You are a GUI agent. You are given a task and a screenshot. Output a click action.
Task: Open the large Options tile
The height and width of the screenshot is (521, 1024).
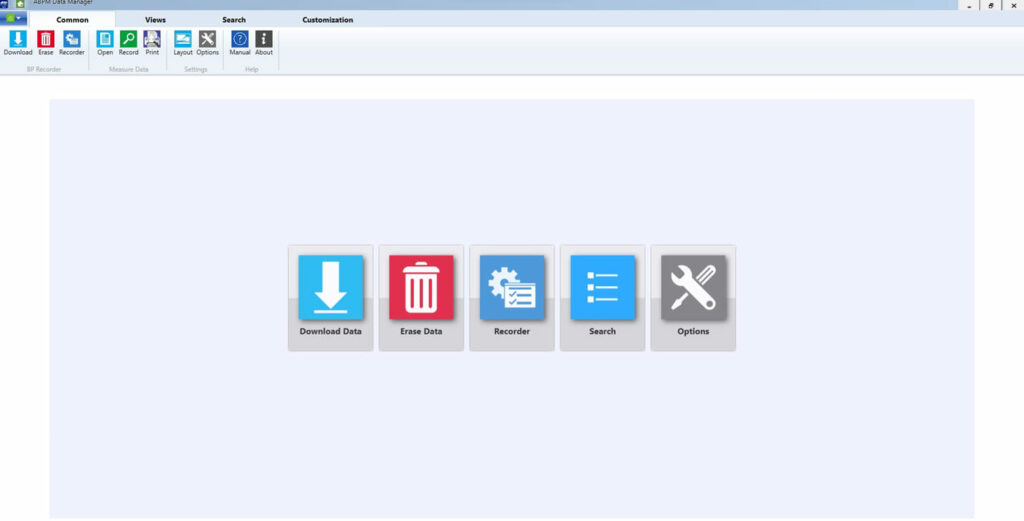click(x=693, y=297)
